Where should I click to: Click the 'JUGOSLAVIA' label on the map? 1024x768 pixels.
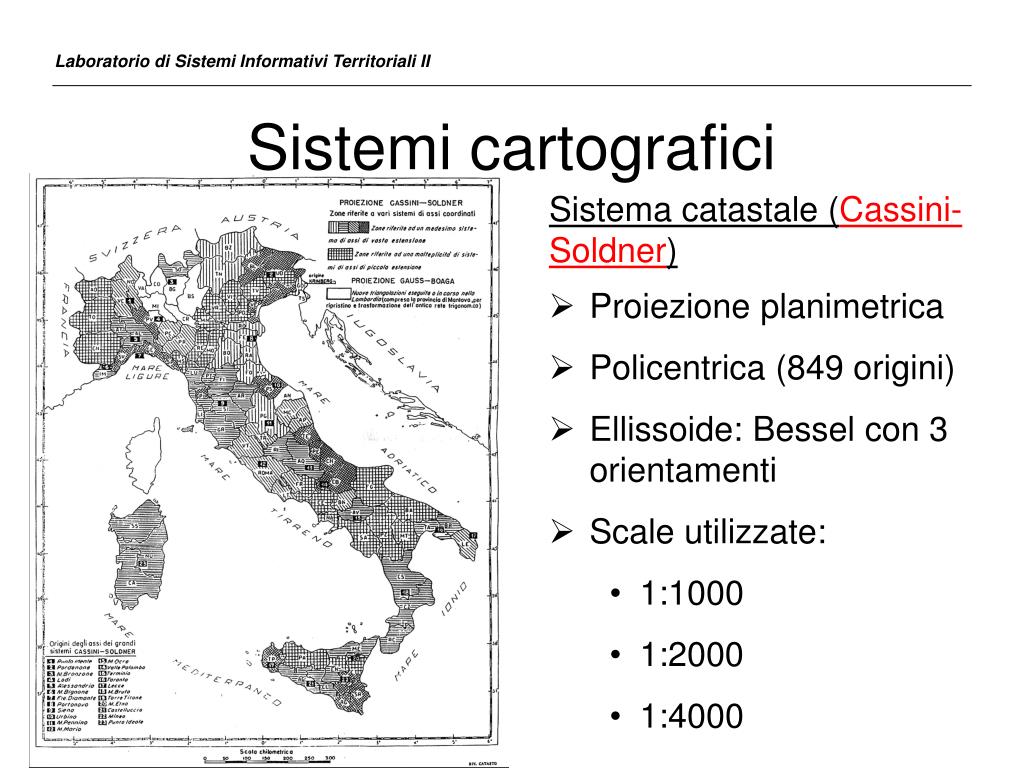(394, 353)
